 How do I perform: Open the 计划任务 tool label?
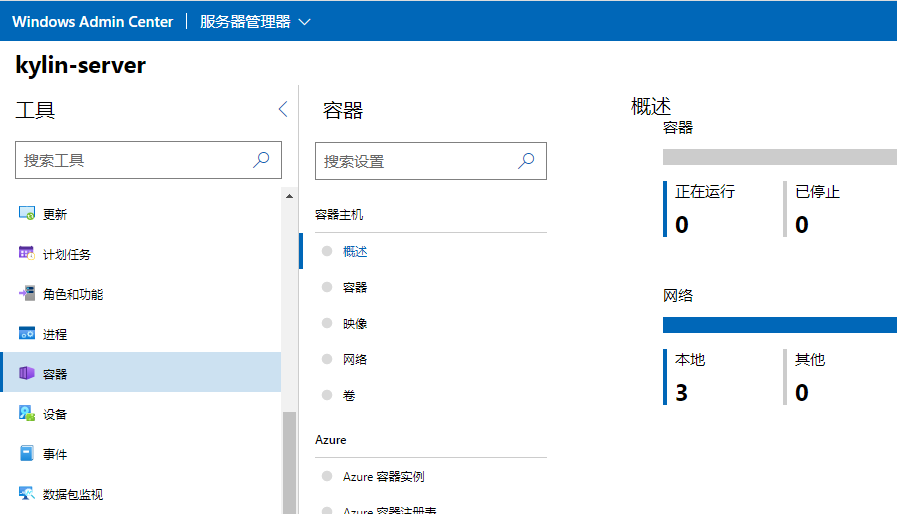67,255
